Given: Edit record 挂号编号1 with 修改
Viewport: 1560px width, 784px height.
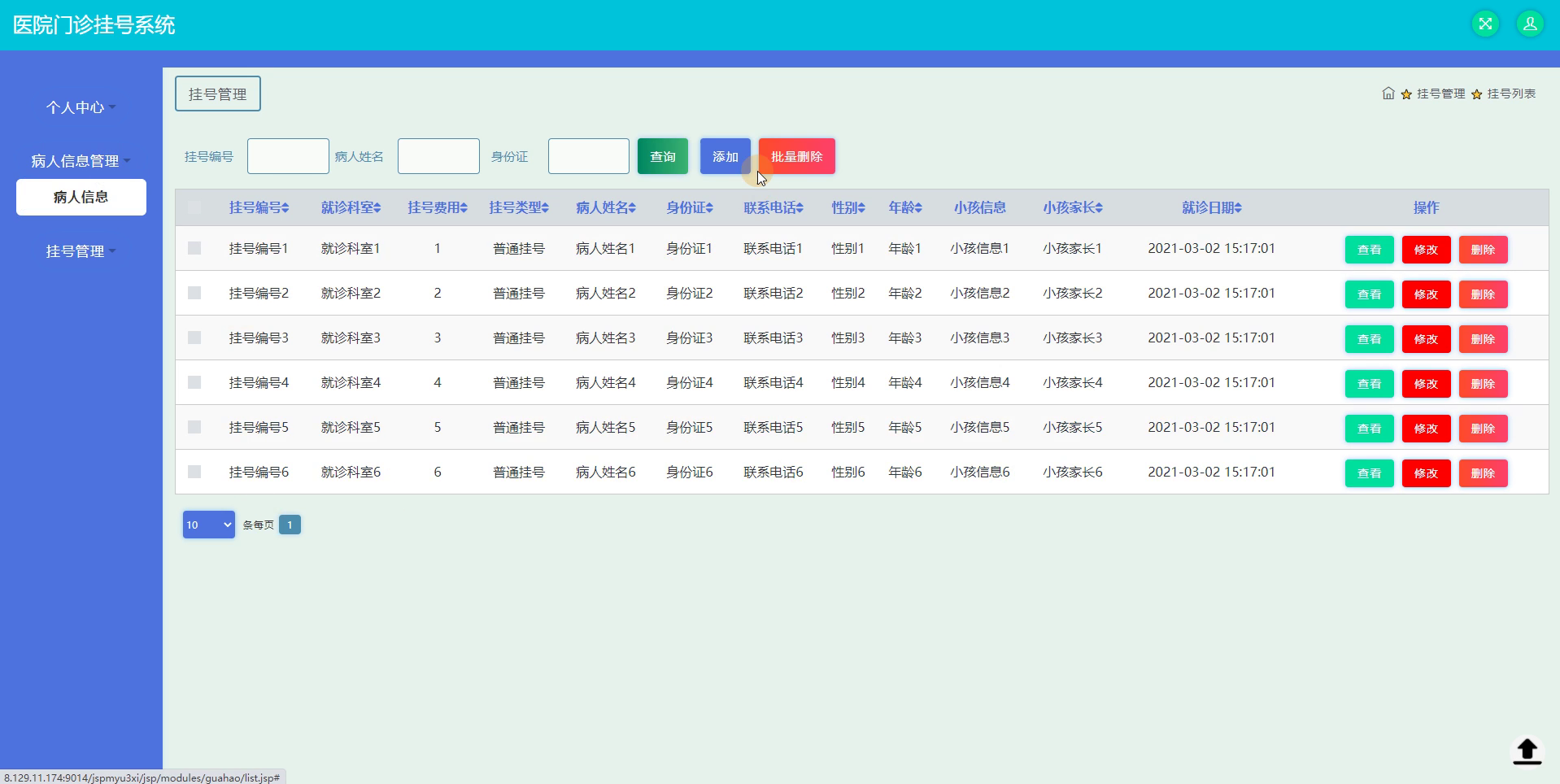Looking at the screenshot, I should click(x=1427, y=250).
